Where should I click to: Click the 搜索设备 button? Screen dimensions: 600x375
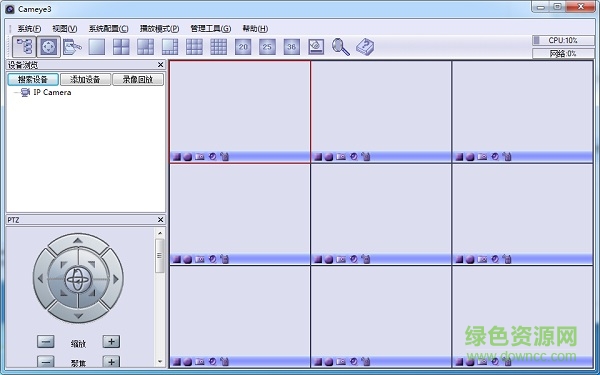[x=33, y=79]
